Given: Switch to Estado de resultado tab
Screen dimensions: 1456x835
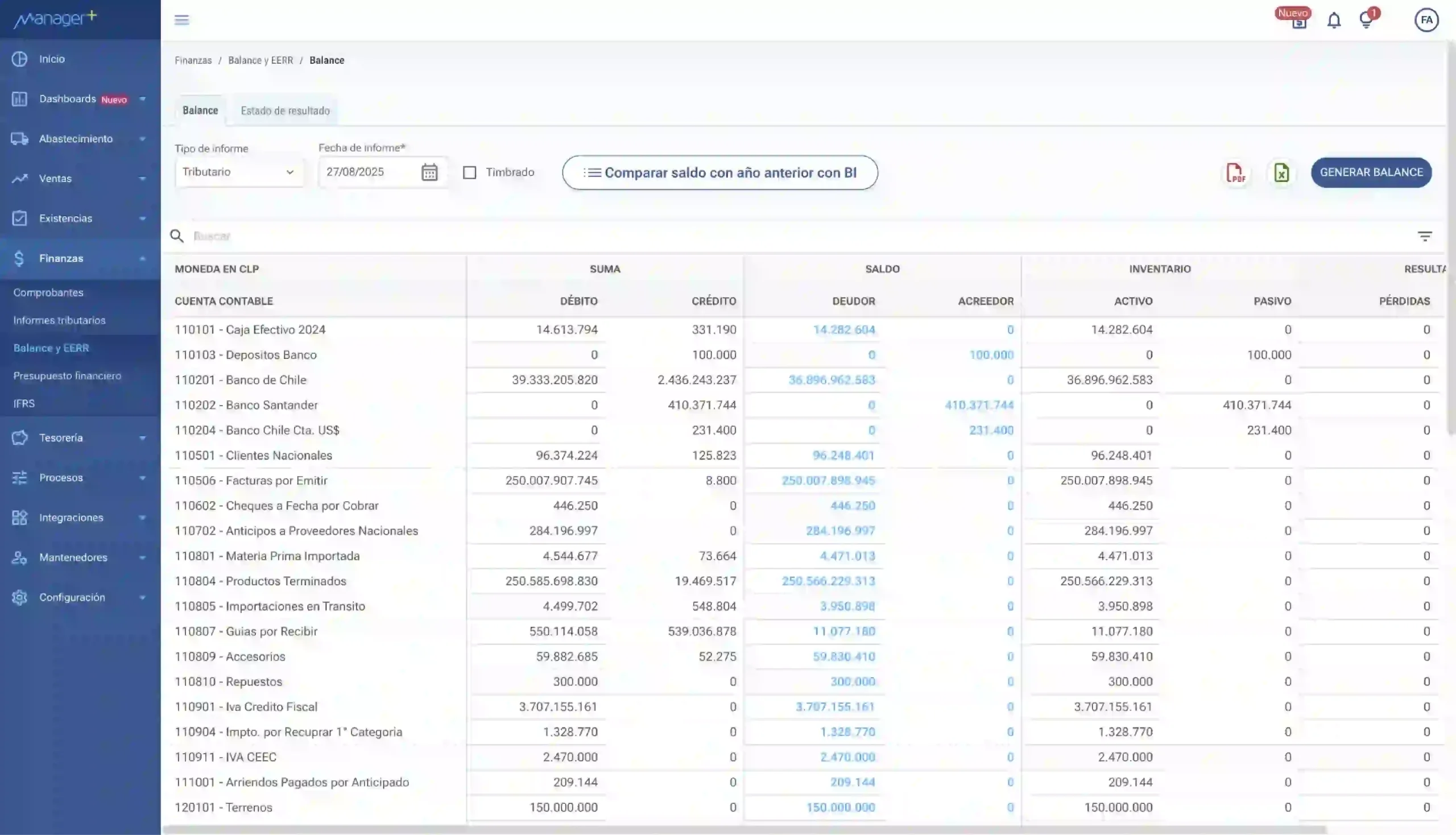Looking at the screenshot, I should click(285, 111).
